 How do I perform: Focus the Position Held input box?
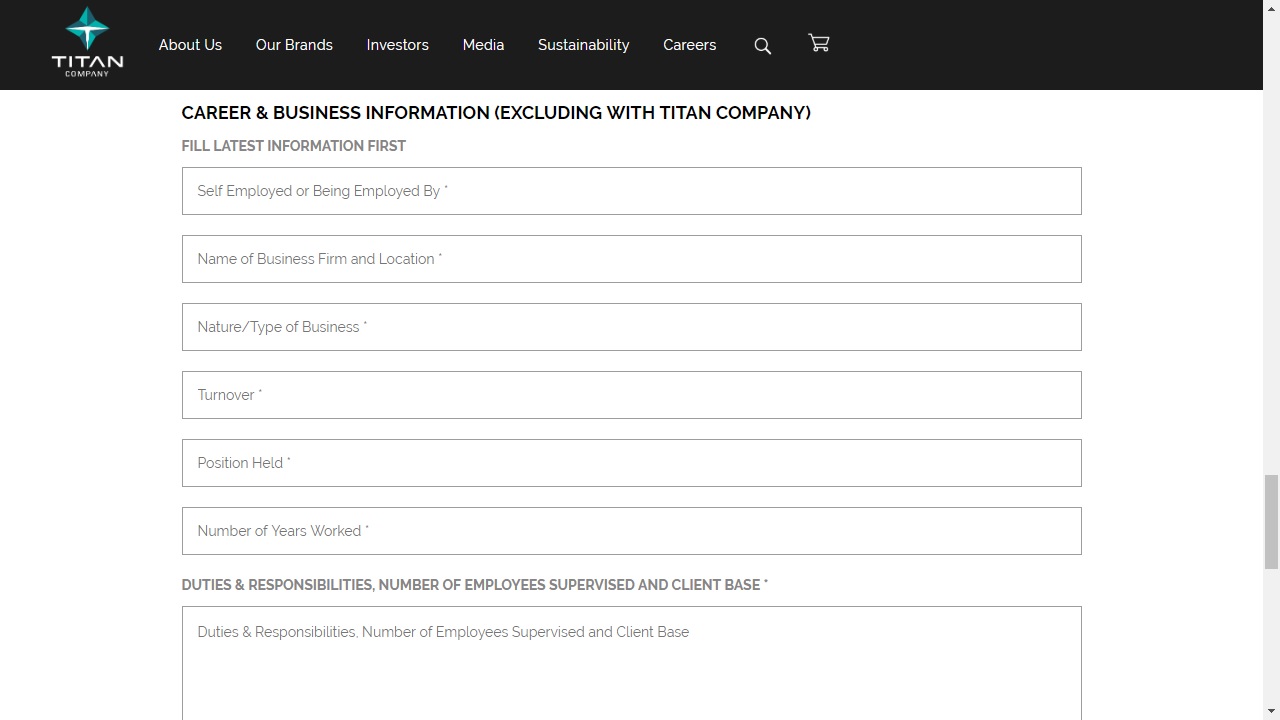click(631, 463)
